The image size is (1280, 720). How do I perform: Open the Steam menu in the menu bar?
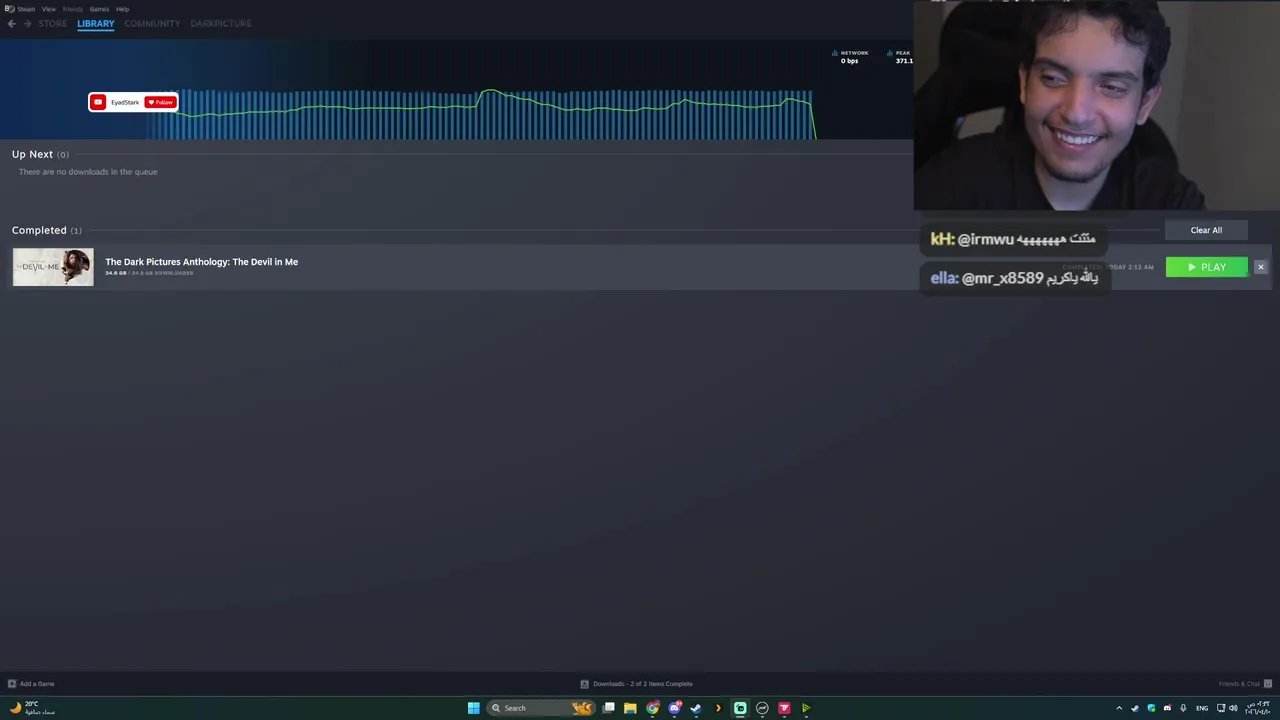pos(26,9)
